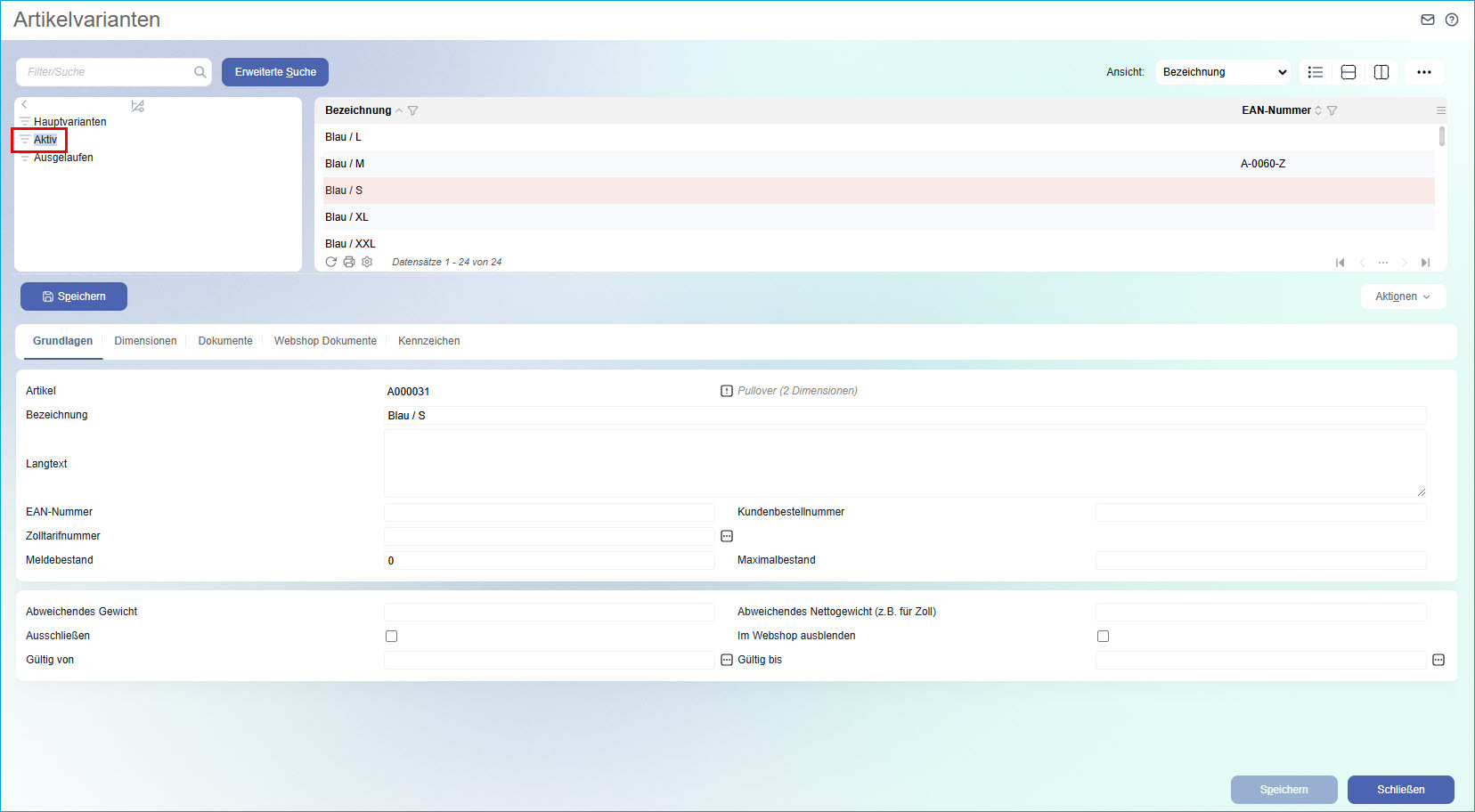
Task: Toggle Im Webshop ausblenden checkbox
Action: point(1103,636)
